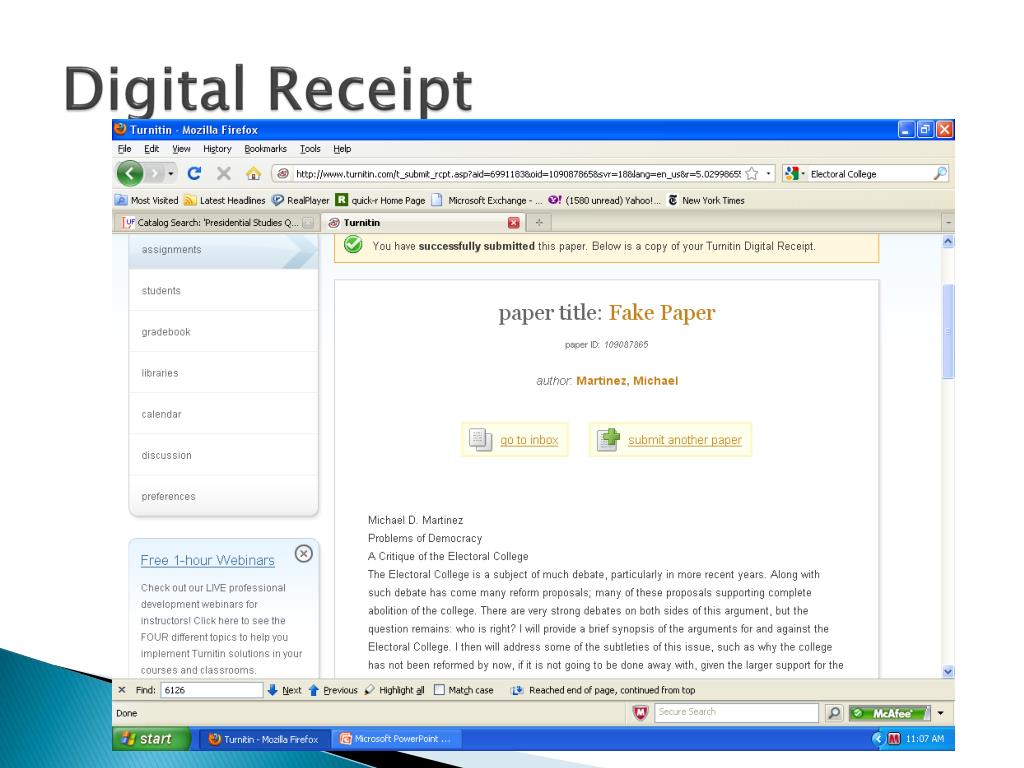1024x768 pixels.
Task: Click the Forward navigation arrow
Action: coord(154,173)
